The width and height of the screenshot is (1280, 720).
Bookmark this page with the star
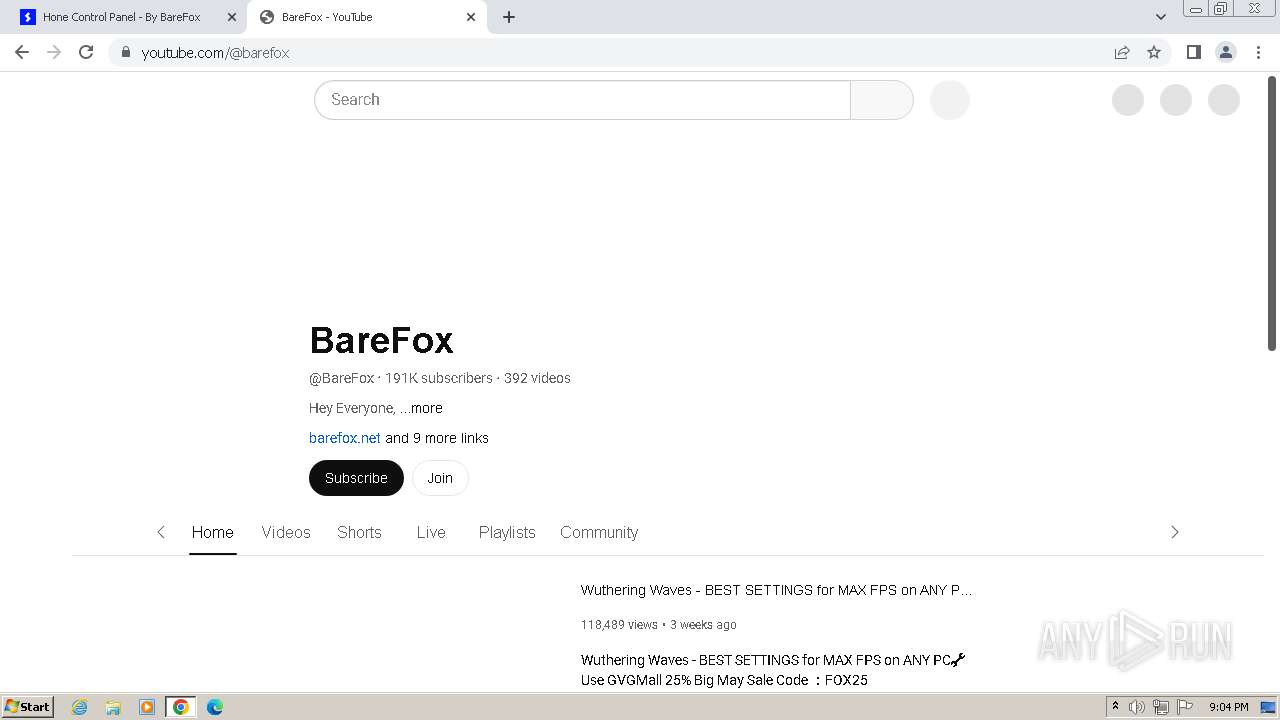point(1154,52)
